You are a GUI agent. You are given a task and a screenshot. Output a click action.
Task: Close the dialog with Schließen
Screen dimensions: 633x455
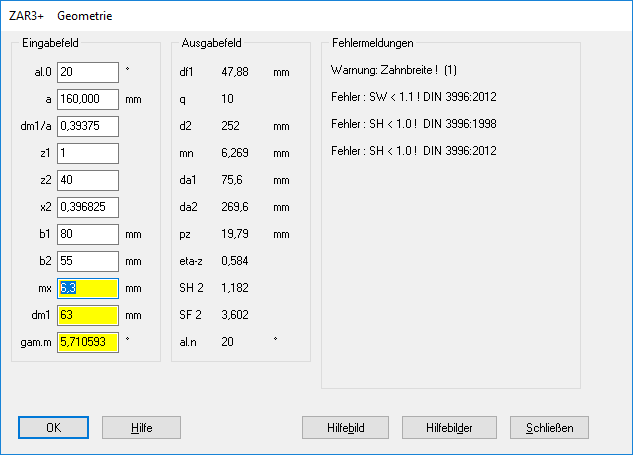coord(549,427)
